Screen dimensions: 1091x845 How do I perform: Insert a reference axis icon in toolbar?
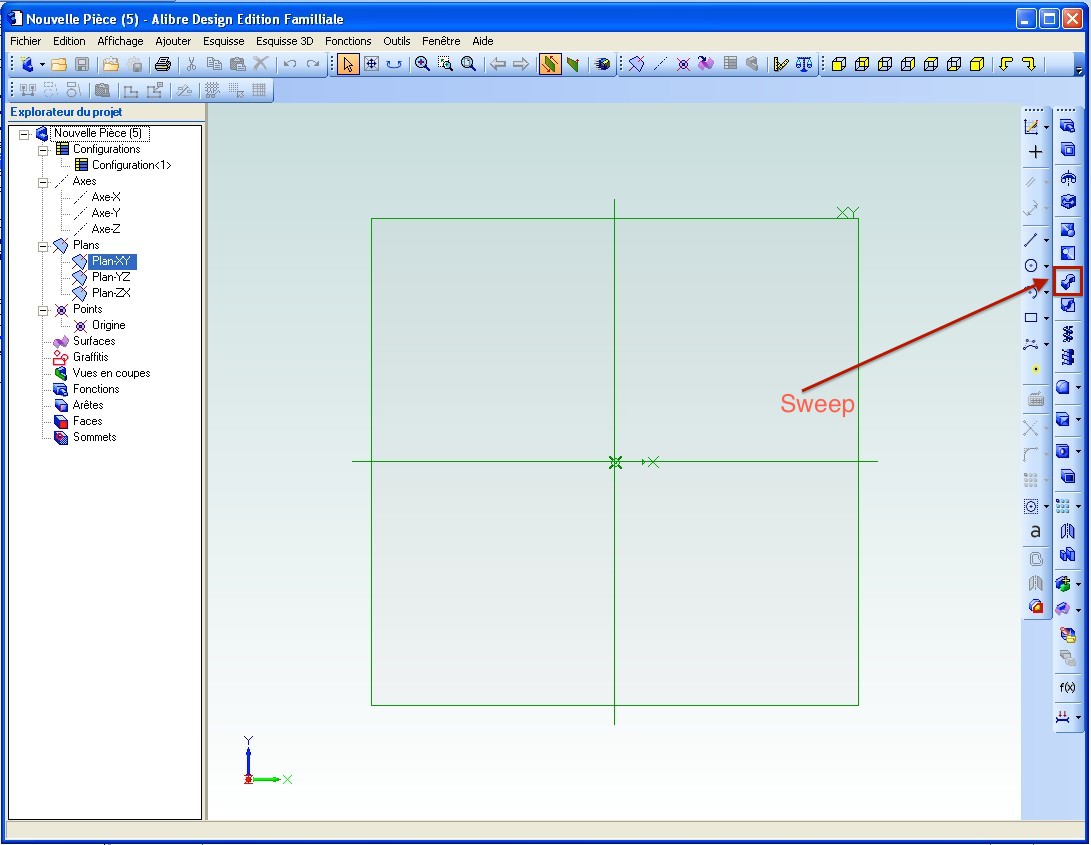click(660, 64)
